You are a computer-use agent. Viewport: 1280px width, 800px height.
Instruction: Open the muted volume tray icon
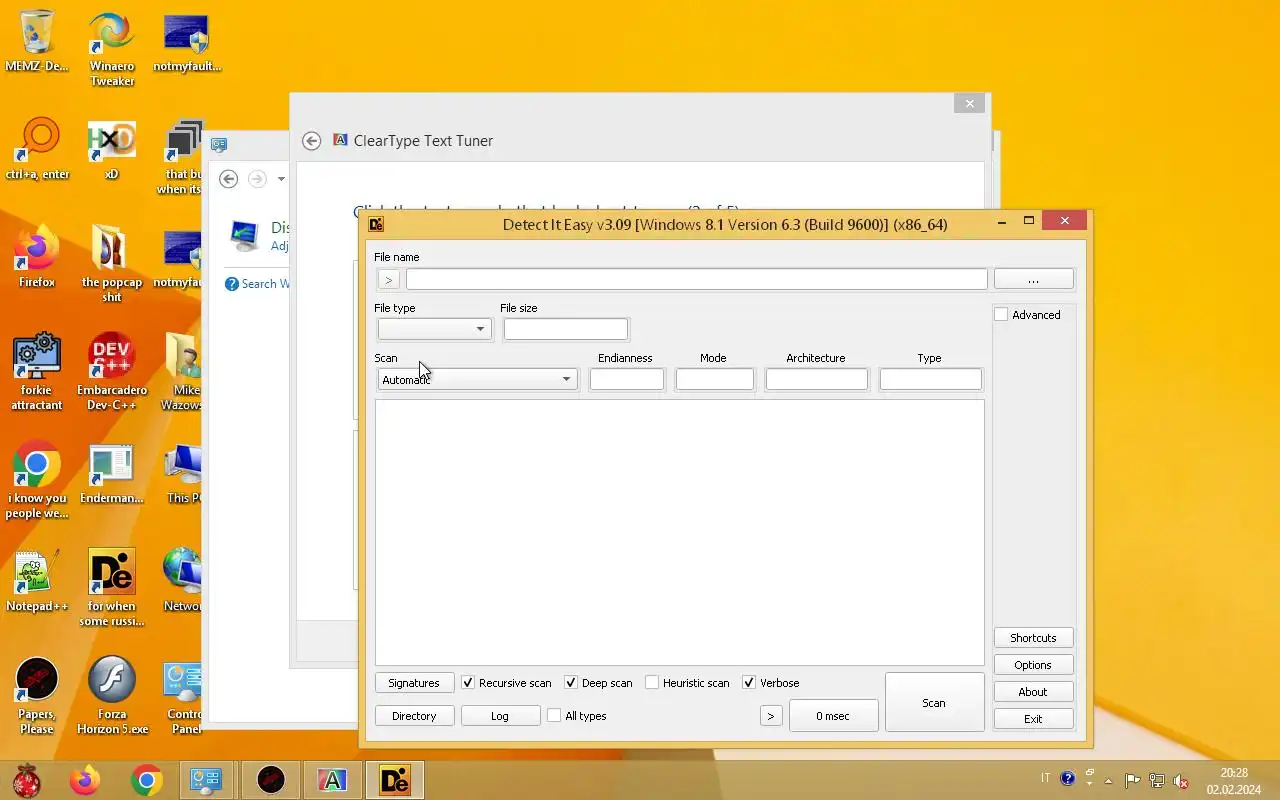1181,781
